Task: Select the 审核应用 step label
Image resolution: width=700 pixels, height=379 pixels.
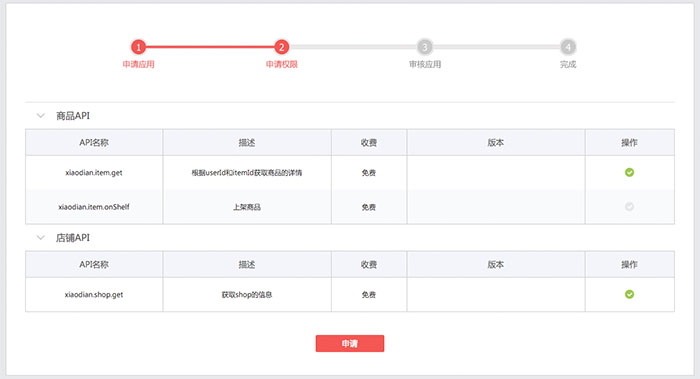Action: 425,64
